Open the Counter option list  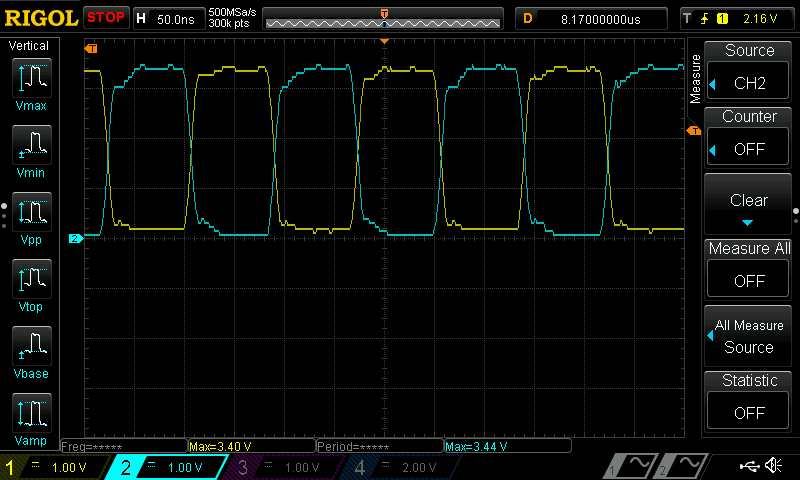(x=713, y=150)
